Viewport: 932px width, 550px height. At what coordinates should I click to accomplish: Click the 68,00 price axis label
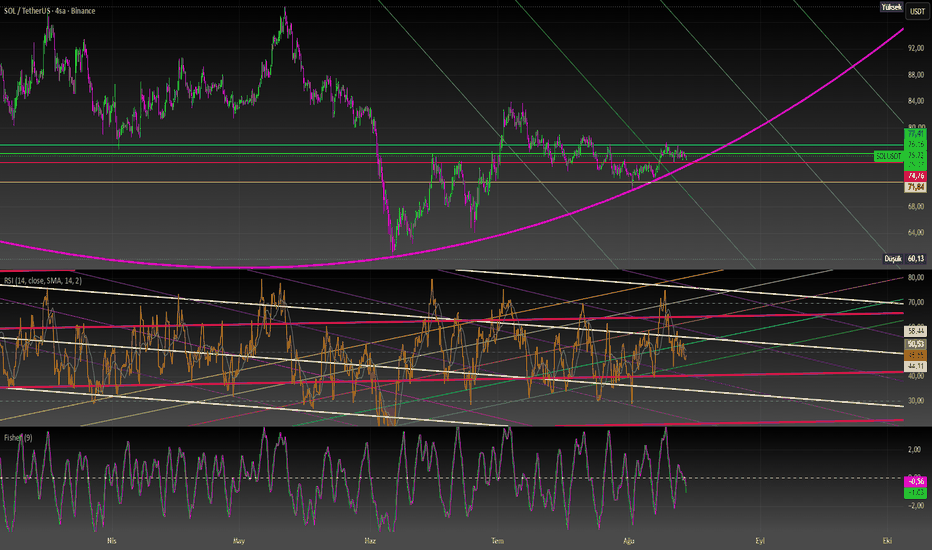915,206
